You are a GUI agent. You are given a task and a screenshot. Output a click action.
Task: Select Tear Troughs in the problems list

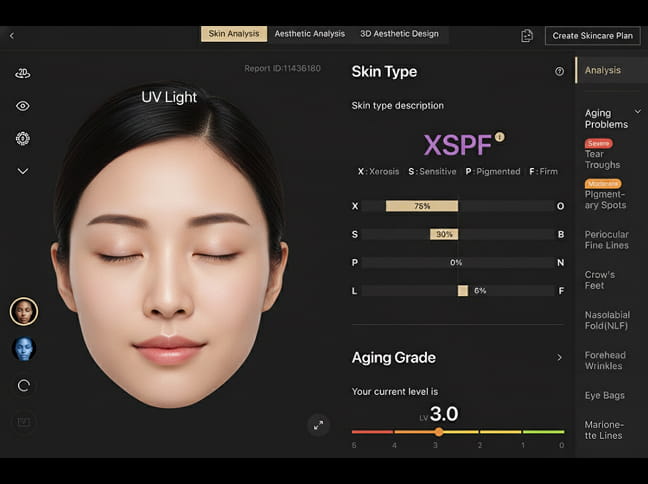(602, 159)
